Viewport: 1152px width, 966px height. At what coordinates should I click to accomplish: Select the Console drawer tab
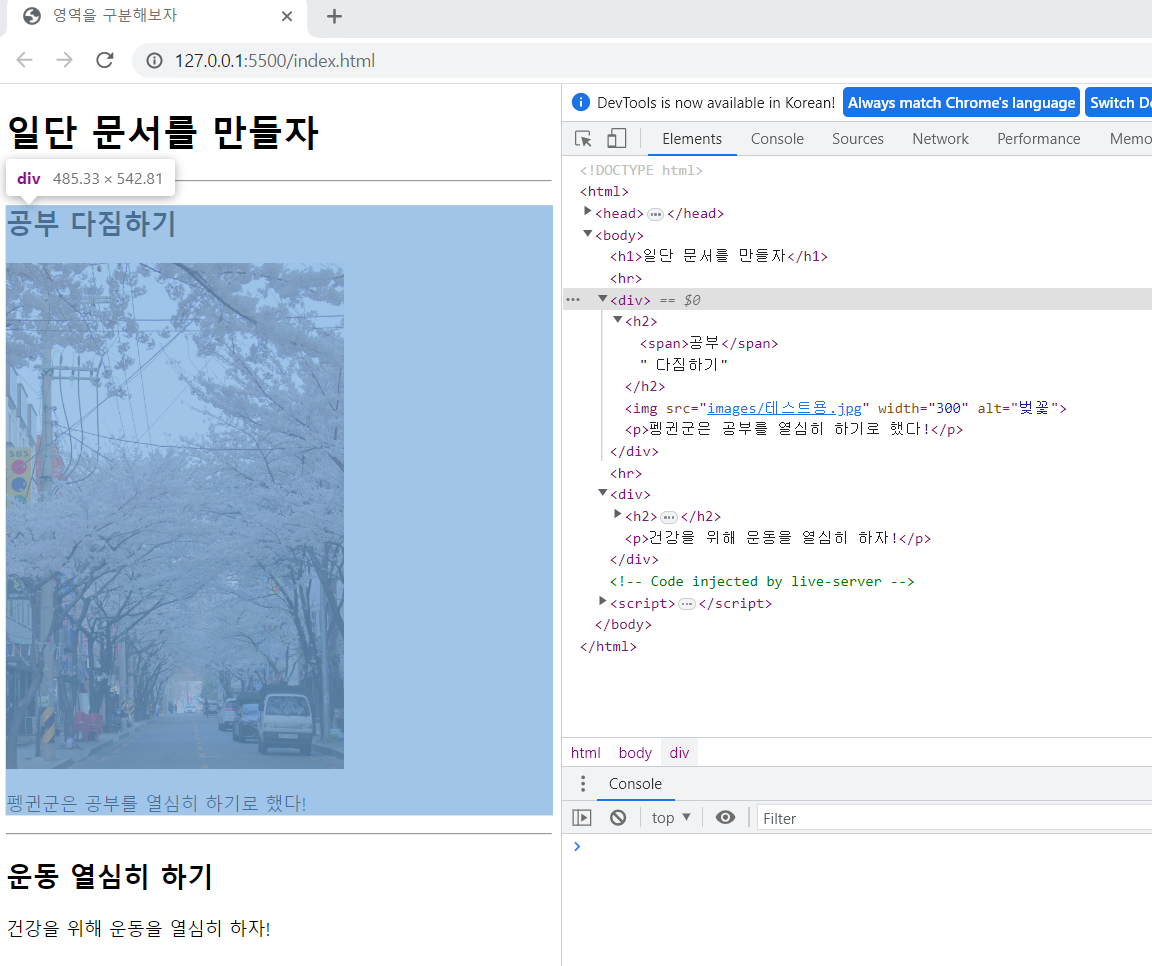(635, 784)
